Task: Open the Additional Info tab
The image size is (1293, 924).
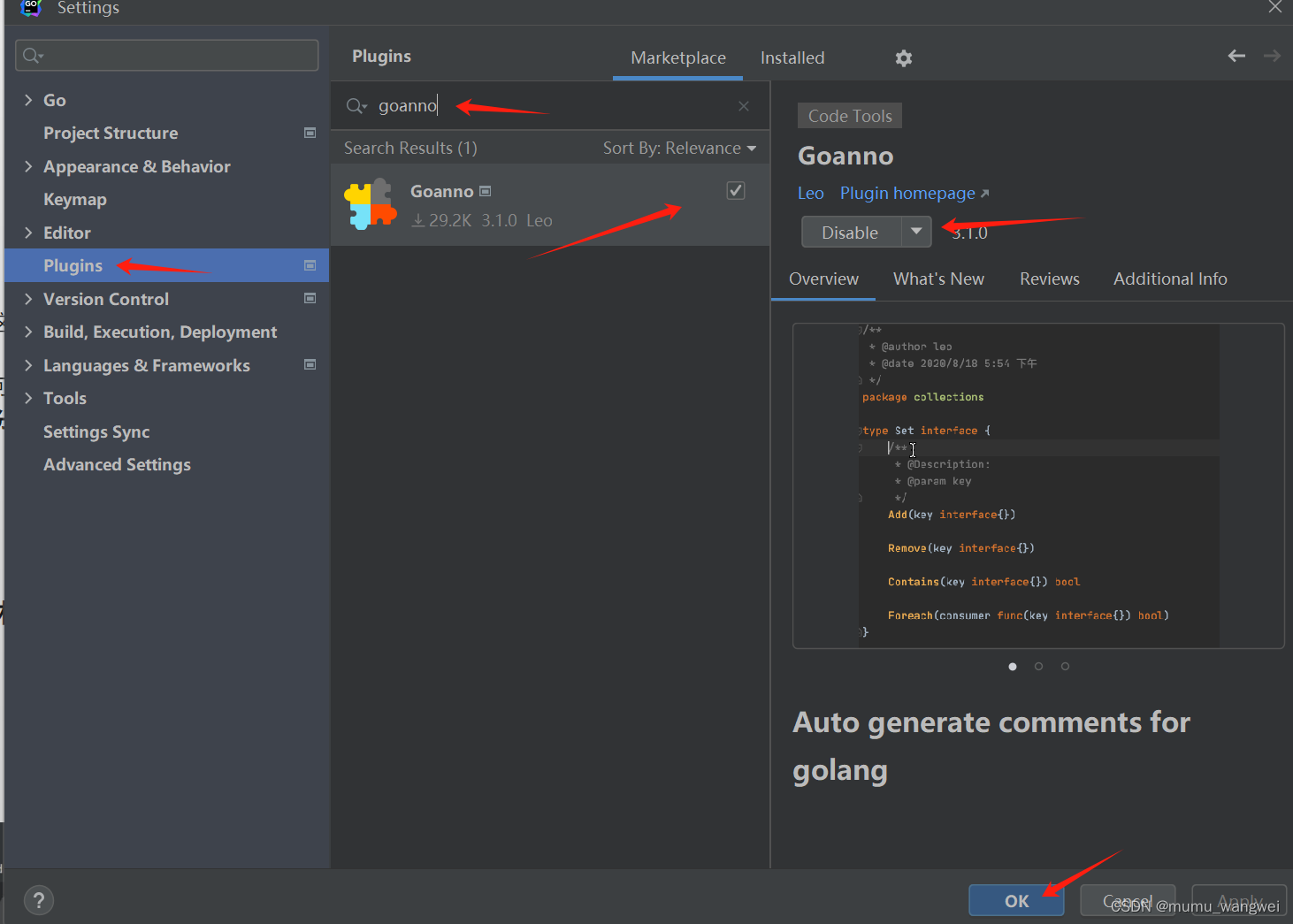Action: [1170, 279]
